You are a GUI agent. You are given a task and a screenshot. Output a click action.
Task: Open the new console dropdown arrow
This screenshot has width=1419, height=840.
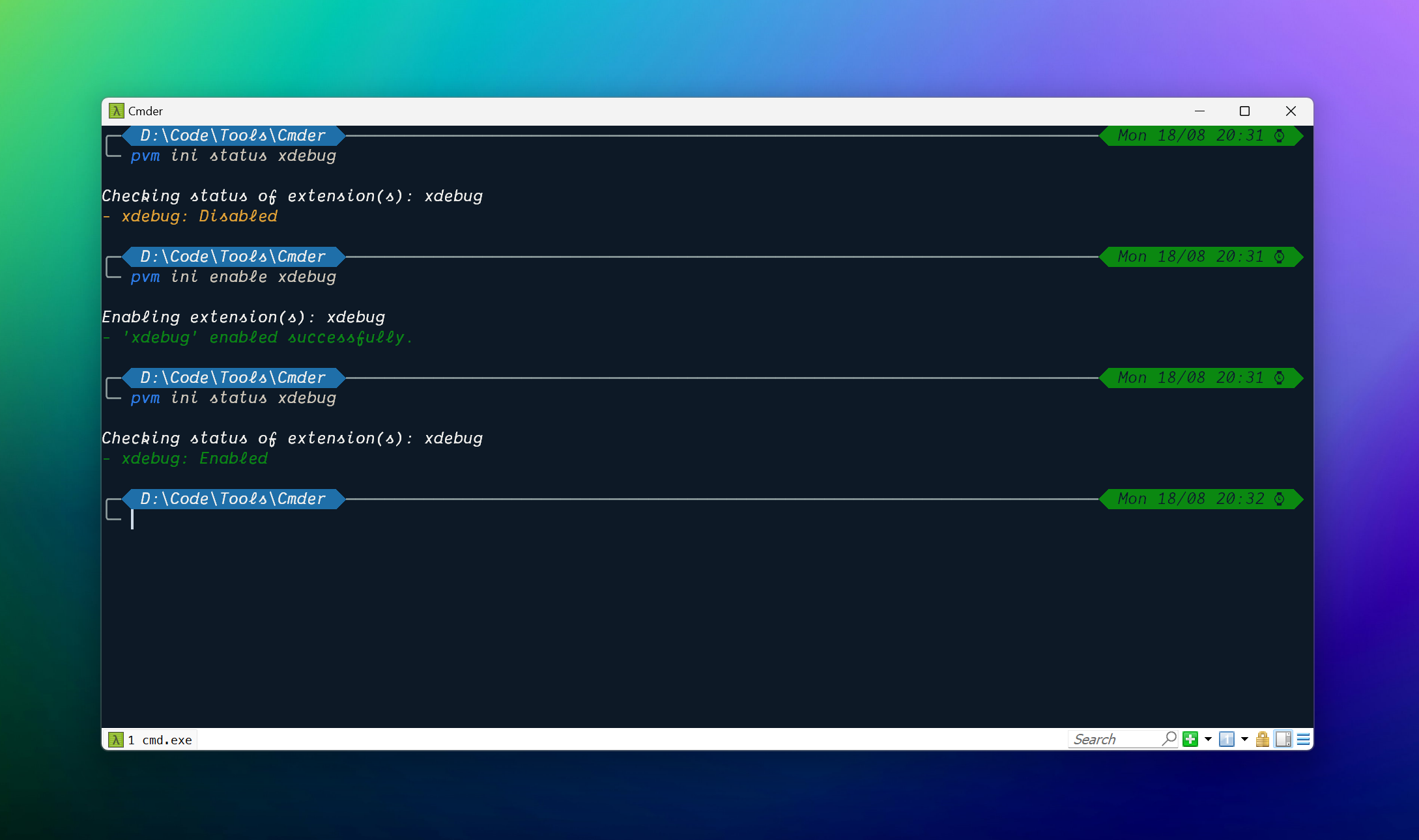[1208, 739]
